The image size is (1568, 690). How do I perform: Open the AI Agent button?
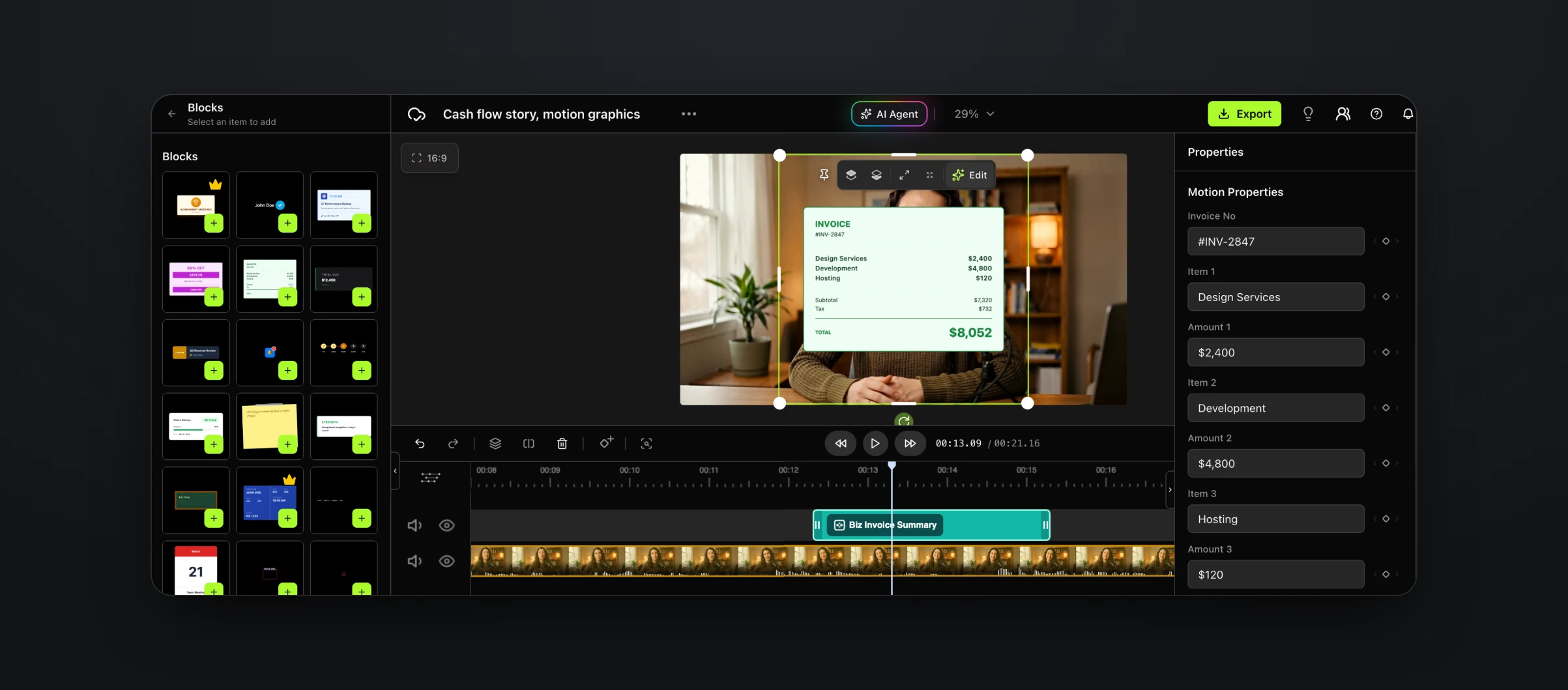(889, 114)
